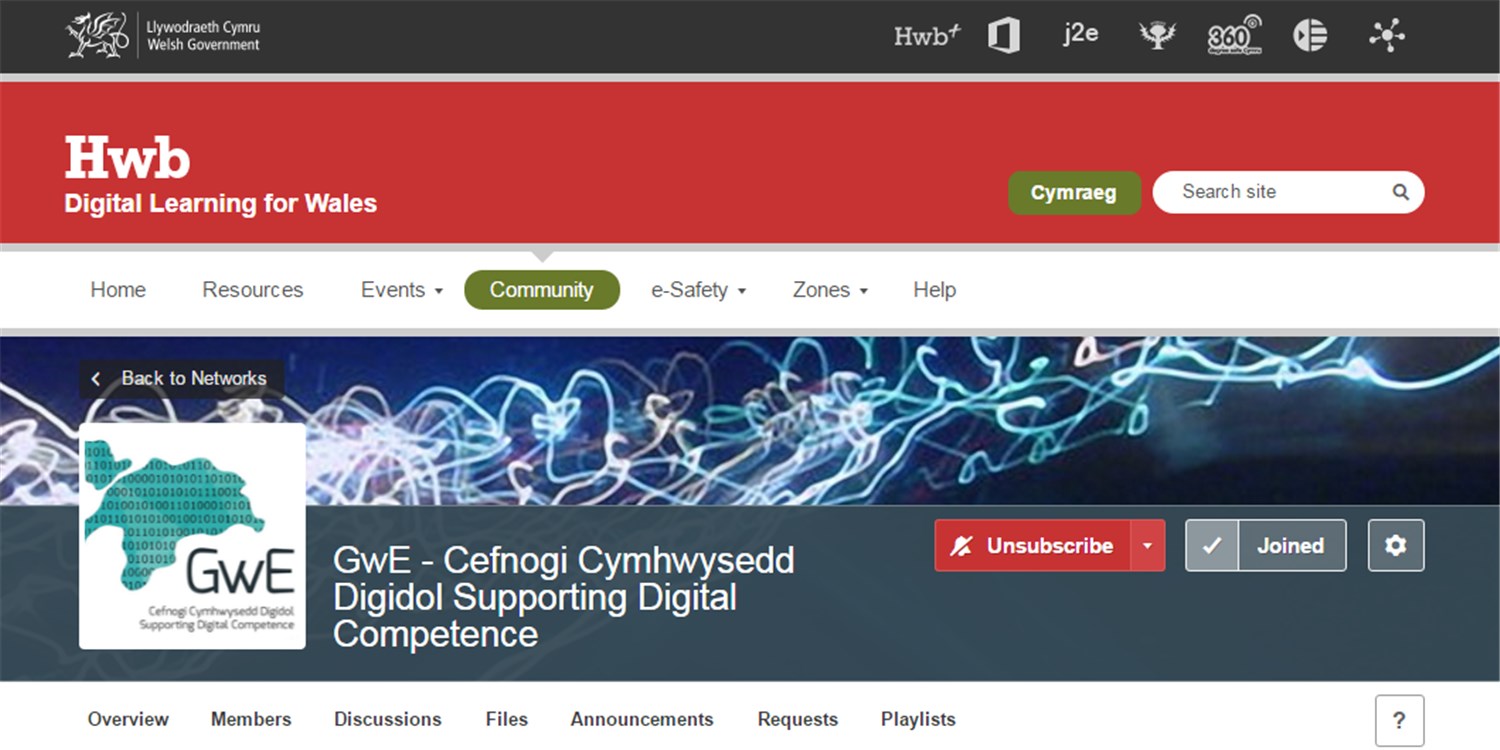Switch to the Members tab
Image resolution: width=1500 pixels, height=750 pixels.
click(251, 719)
